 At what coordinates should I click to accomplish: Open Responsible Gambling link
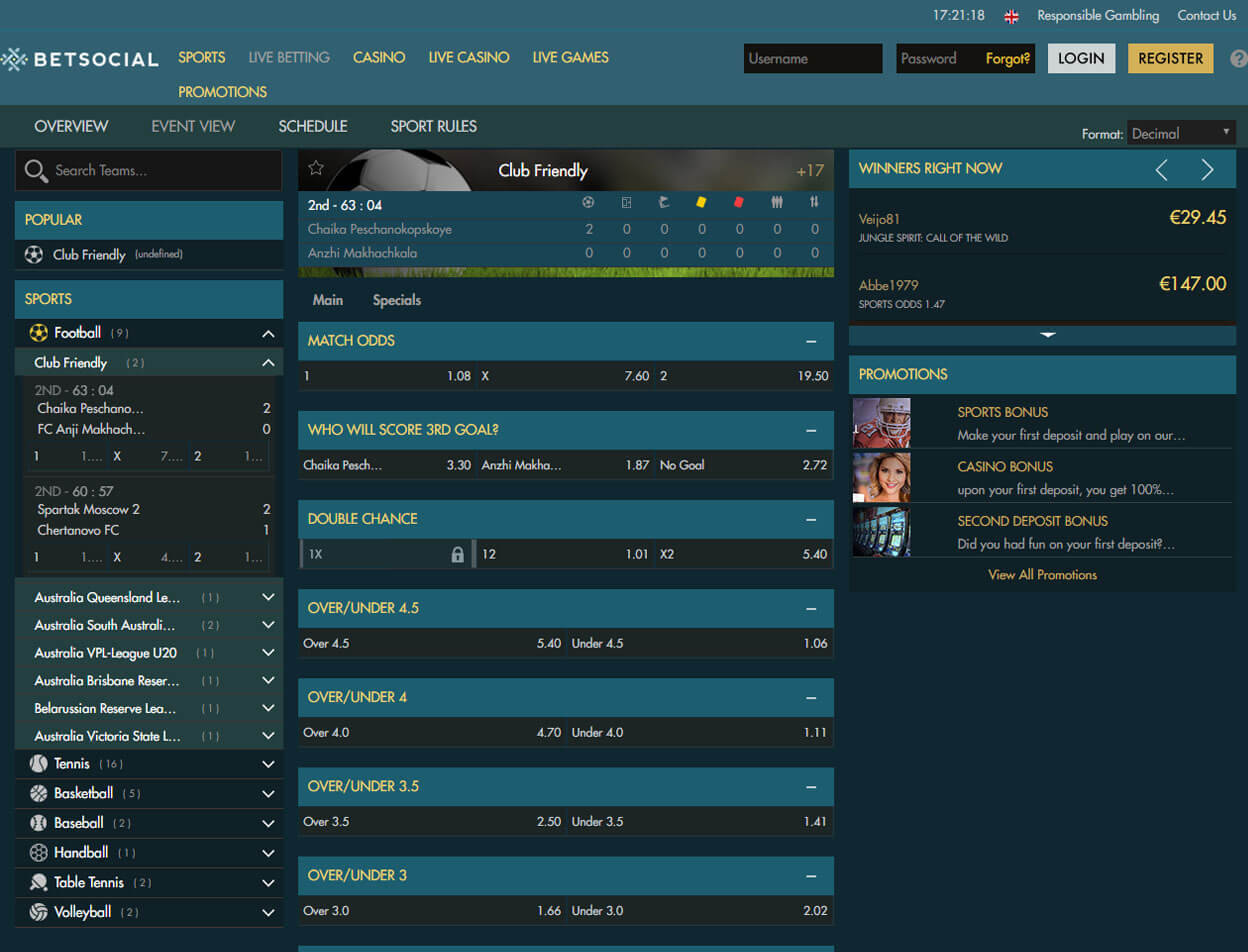pos(1098,16)
